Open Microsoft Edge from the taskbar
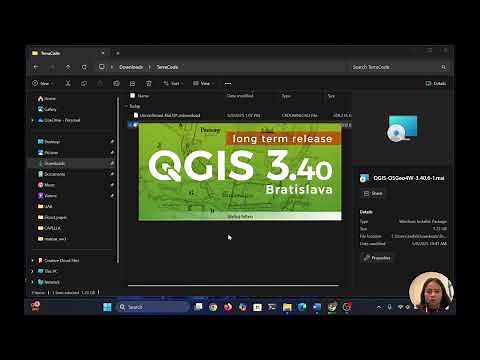This screenshot has width=480, height=360. coord(302,307)
